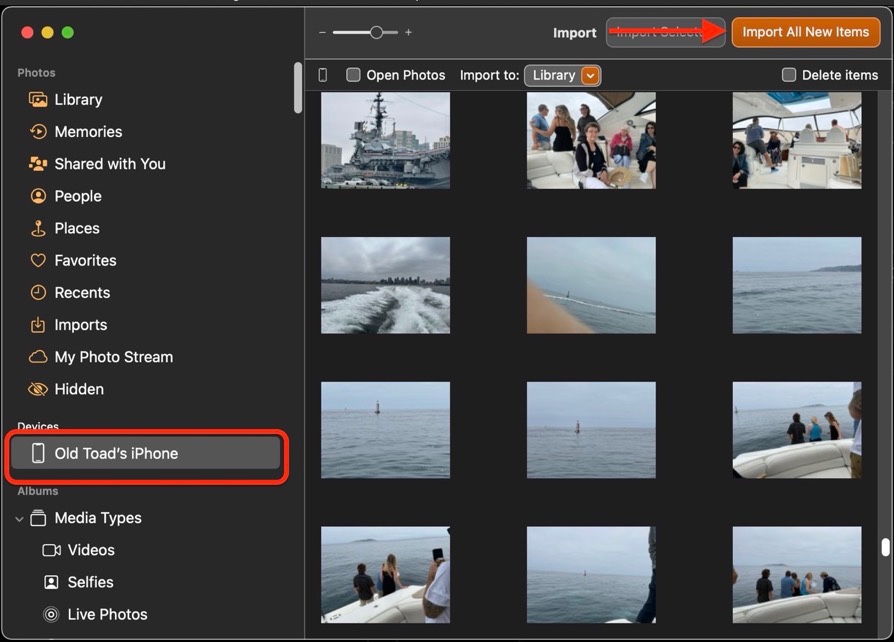
Task: Show the Hidden album
Action: point(79,389)
